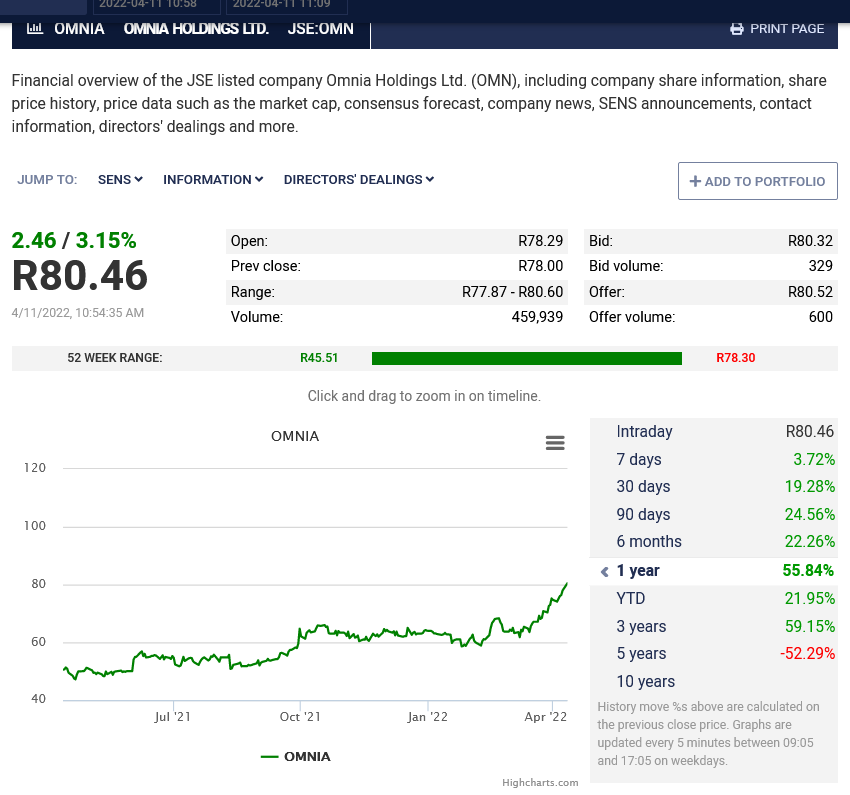Select the 5 years period row
The height and width of the screenshot is (795, 850).
(713, 654)
